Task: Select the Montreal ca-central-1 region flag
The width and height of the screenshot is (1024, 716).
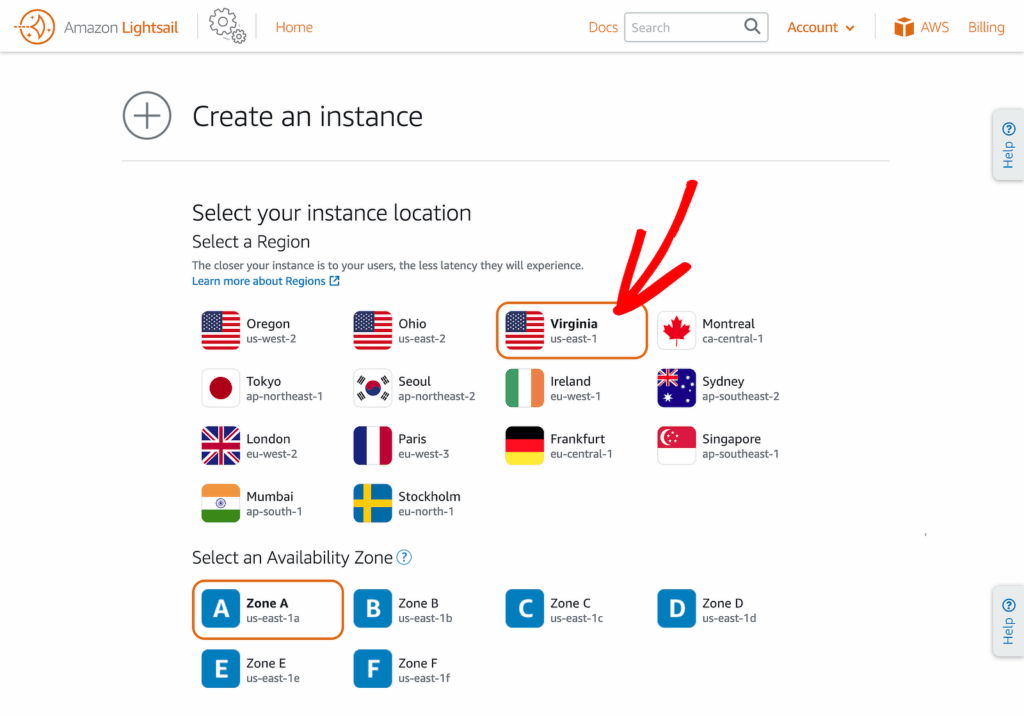Action: pyautogui.click(x=676, y=331)
